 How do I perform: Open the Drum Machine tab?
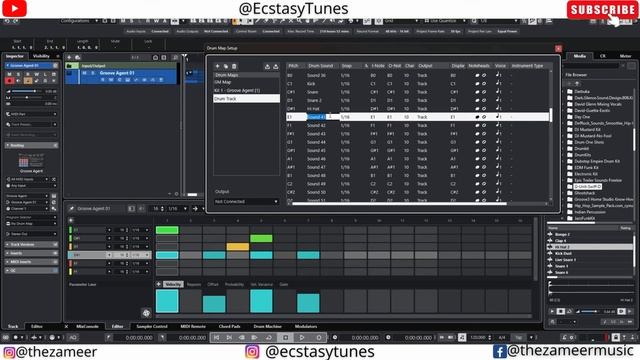(x=267, y=327)
